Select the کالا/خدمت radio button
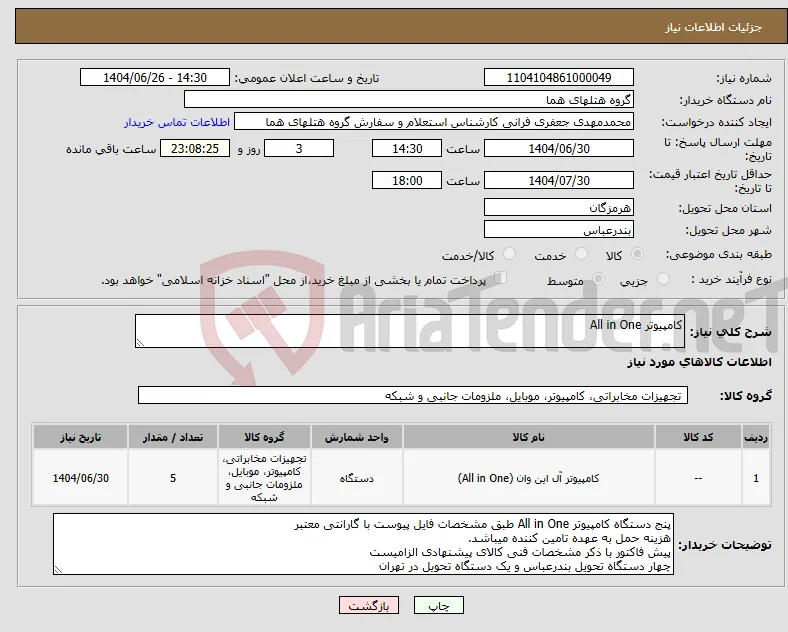Image resolution: width=788 pixels, height=632 pixels. click(510, 254)
